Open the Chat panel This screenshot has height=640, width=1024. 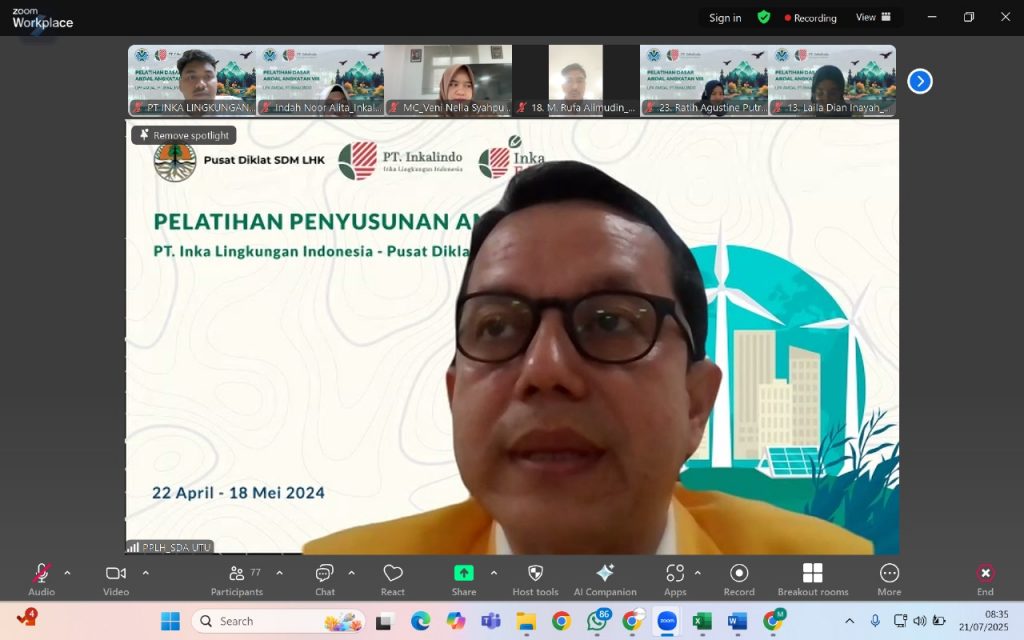(x=325, y=579)
